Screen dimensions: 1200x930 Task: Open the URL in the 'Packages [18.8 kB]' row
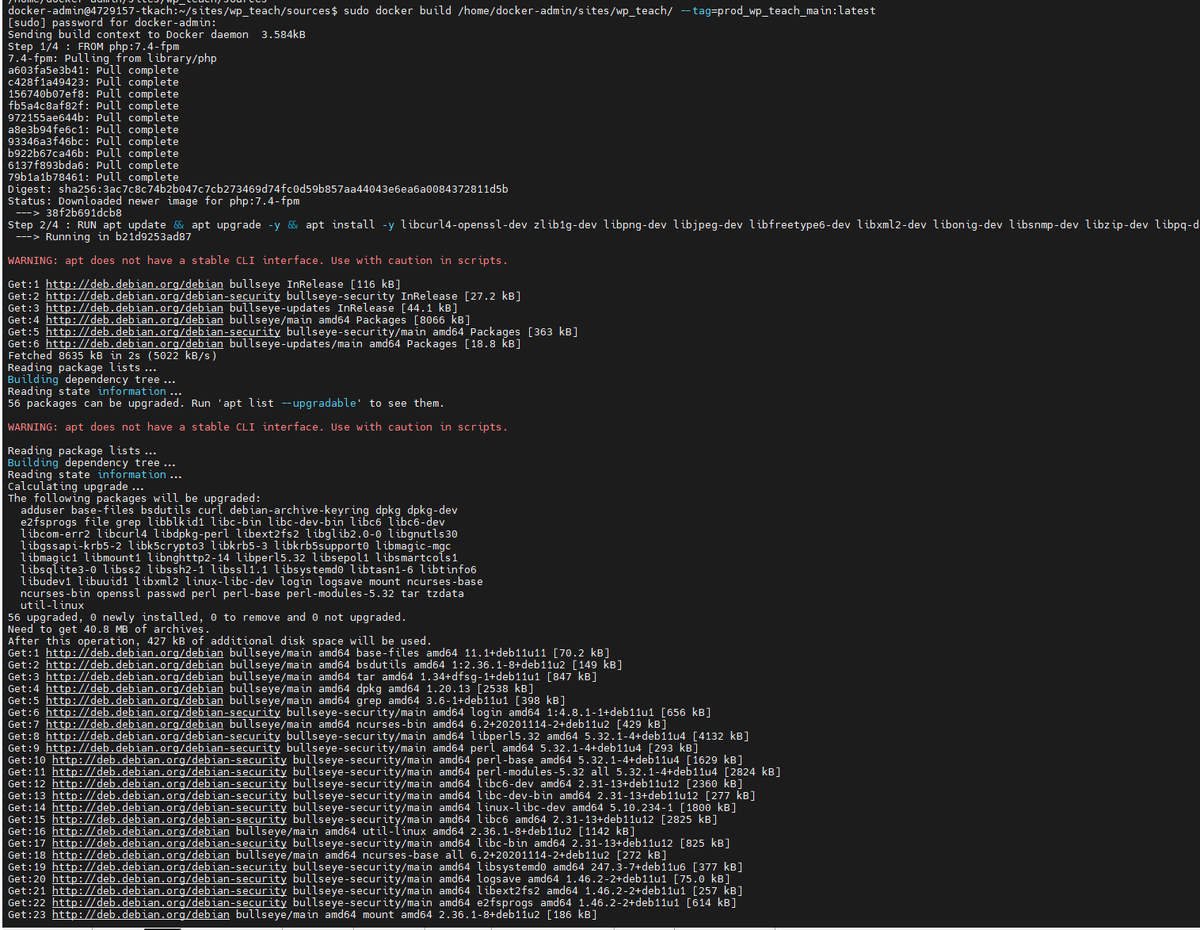pos(135,344)
